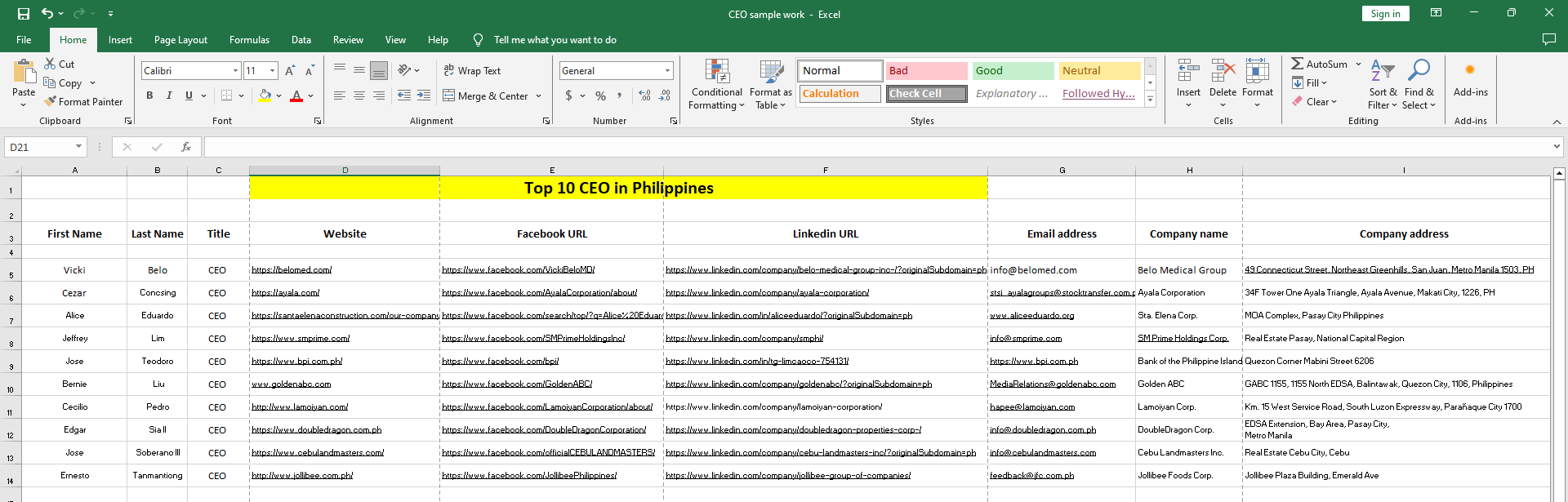Go to the Data tab
Viewport: 1568px width, 502px height.
click(x=301, y=40)
